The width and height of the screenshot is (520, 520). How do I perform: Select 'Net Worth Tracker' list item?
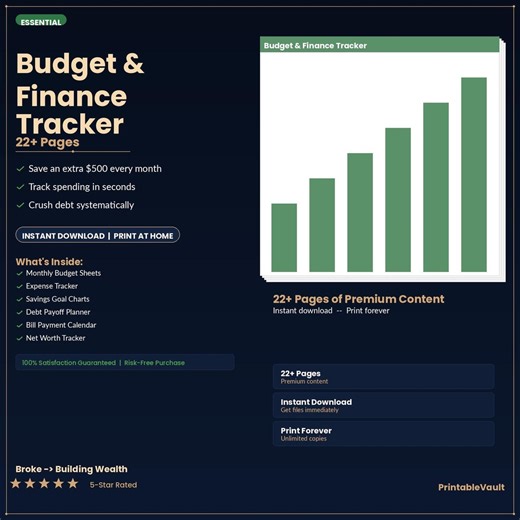click(56, 338)
